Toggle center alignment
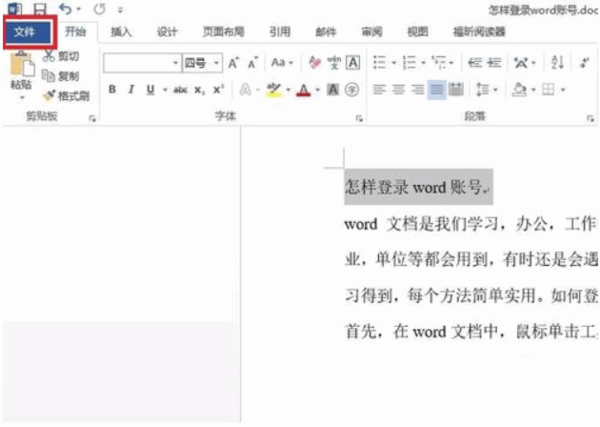 pos(398,90)
